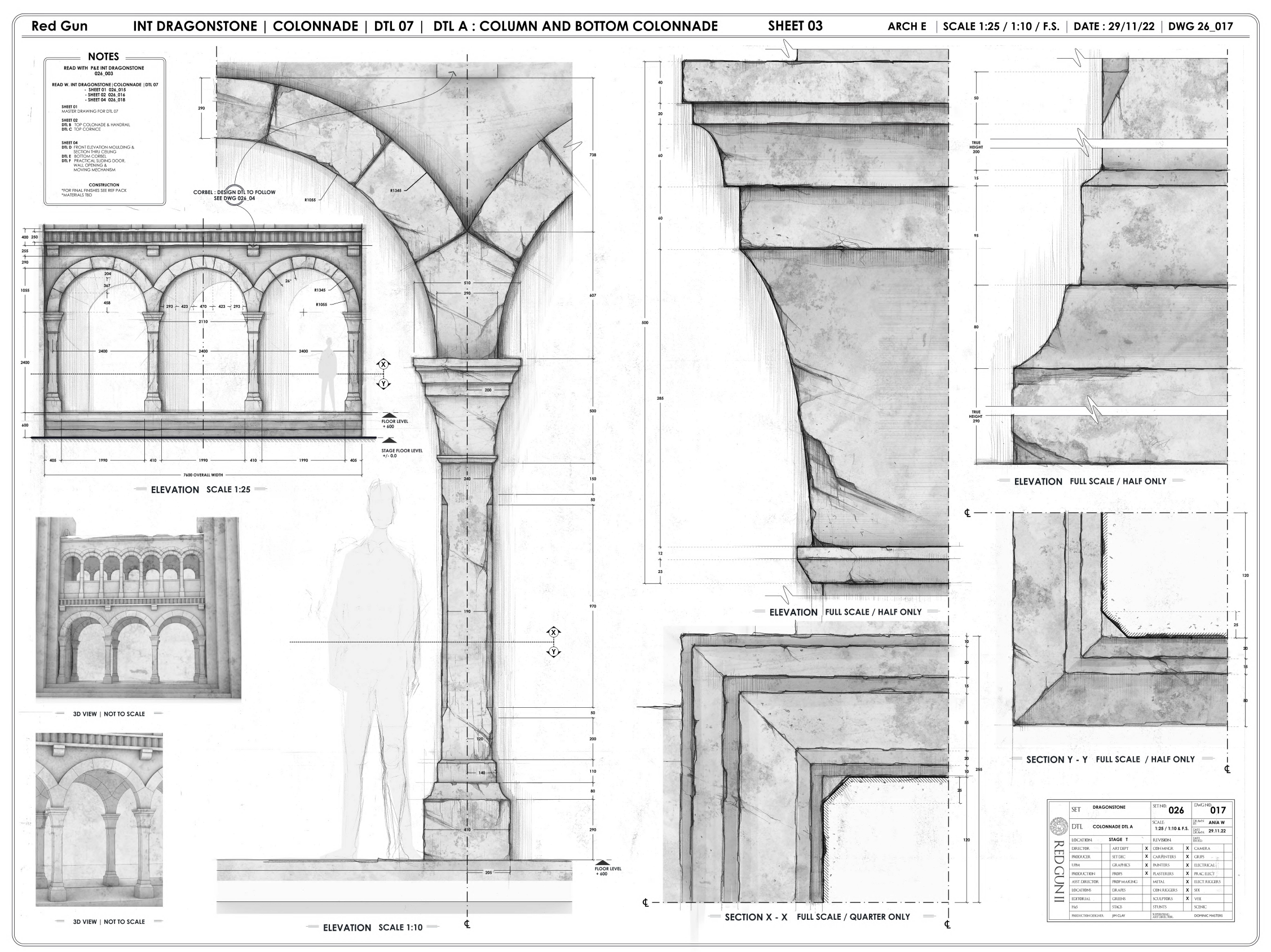Click the NOTES box heading

pyautogui.click(x=103, y=57)
